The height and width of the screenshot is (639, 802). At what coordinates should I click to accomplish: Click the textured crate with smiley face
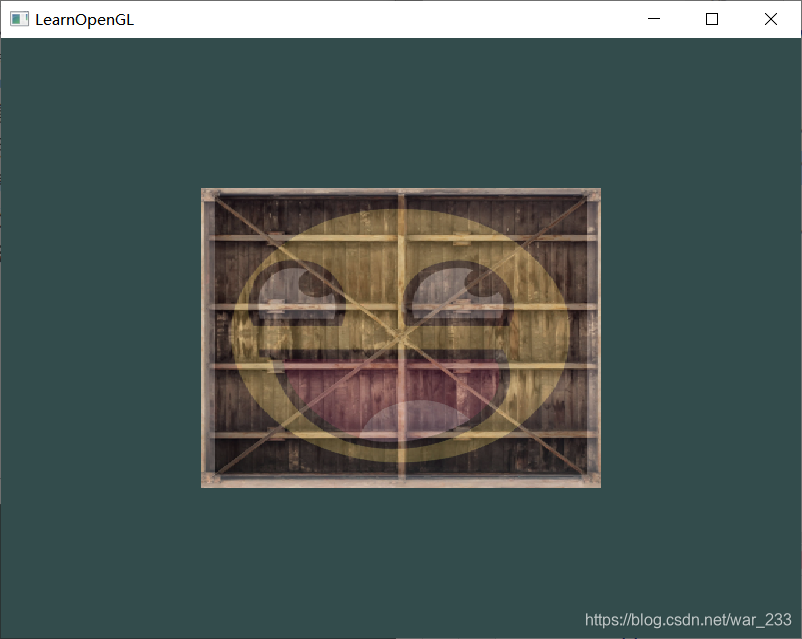point(401,338)
